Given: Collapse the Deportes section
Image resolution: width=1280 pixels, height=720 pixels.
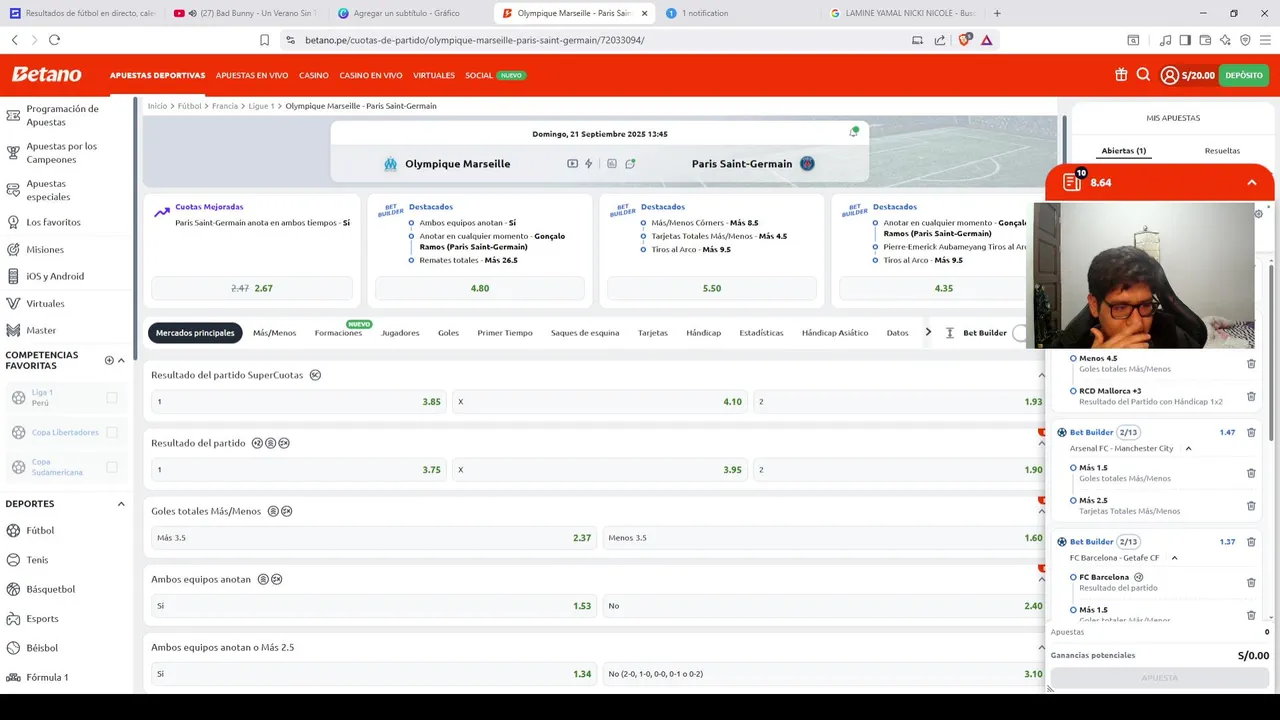Looking at the screenshot, I should 121,504.
